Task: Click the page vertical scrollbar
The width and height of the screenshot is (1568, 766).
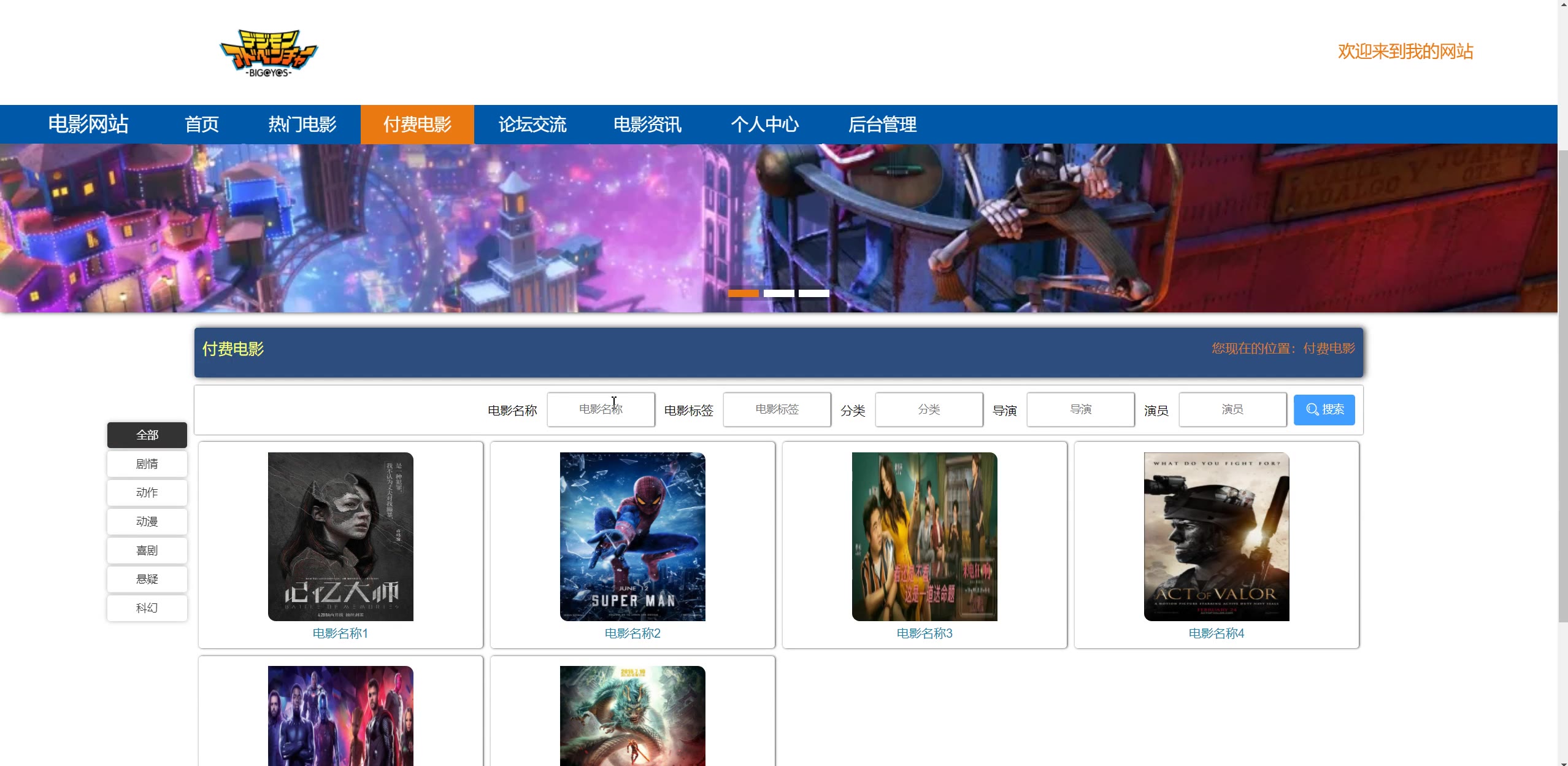Action: (x=1562, y=385)
